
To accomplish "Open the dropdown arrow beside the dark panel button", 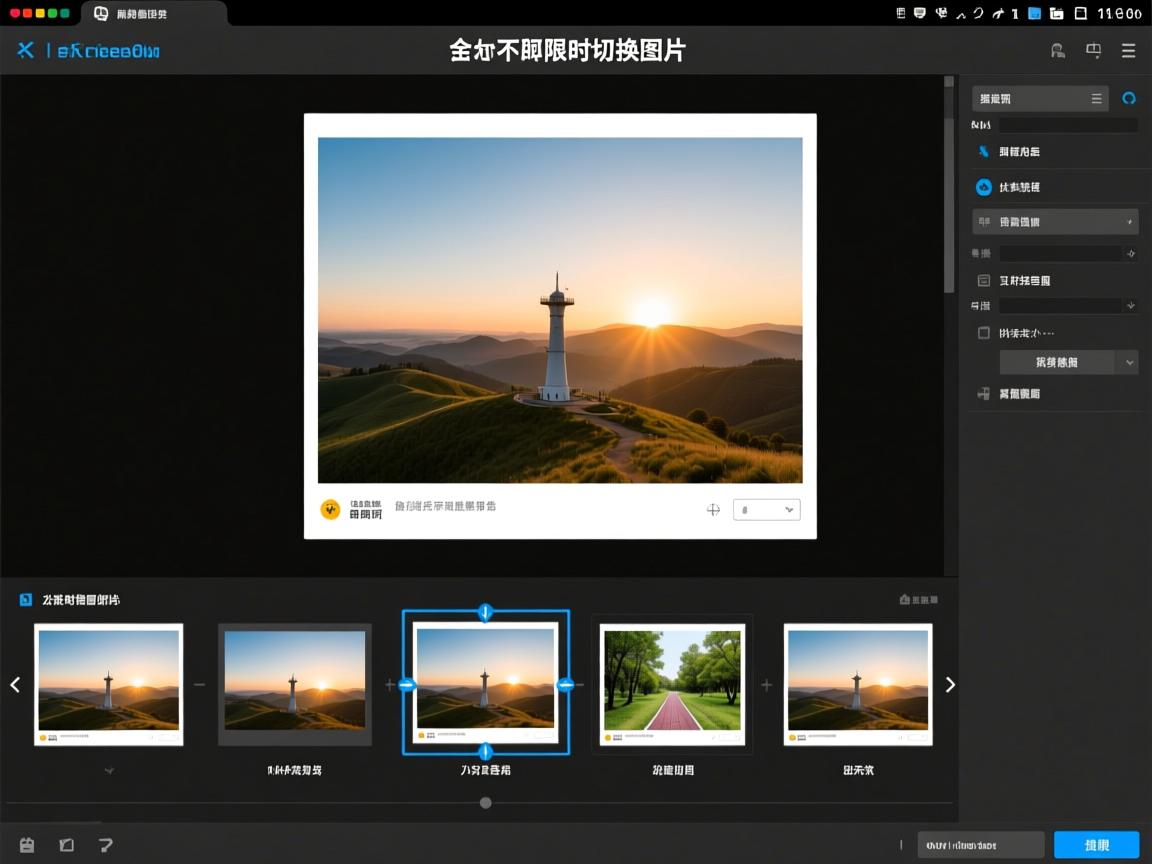I will tap(1129, 362).
